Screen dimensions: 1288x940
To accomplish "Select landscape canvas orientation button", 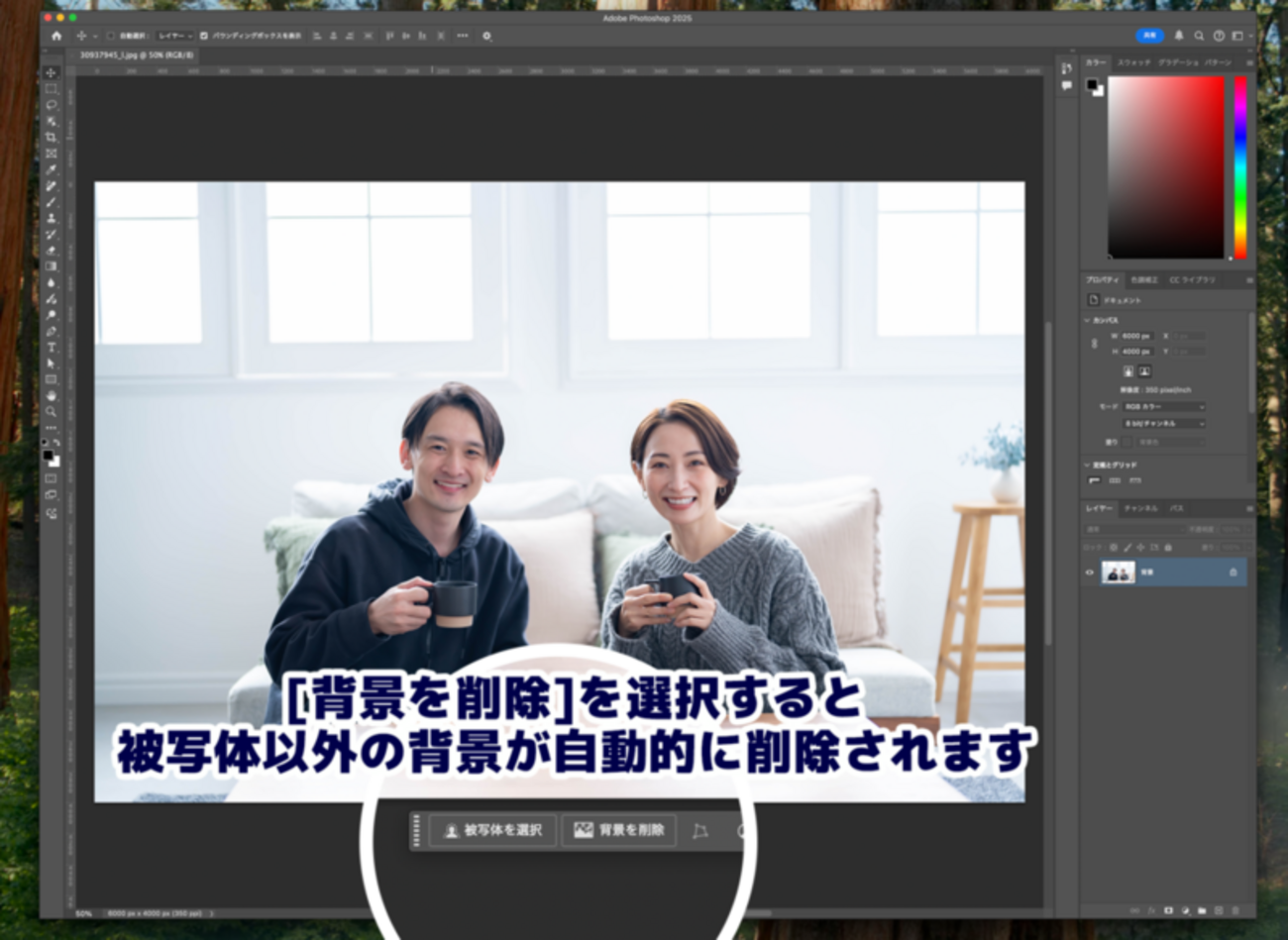I will tap(1144, 371).
